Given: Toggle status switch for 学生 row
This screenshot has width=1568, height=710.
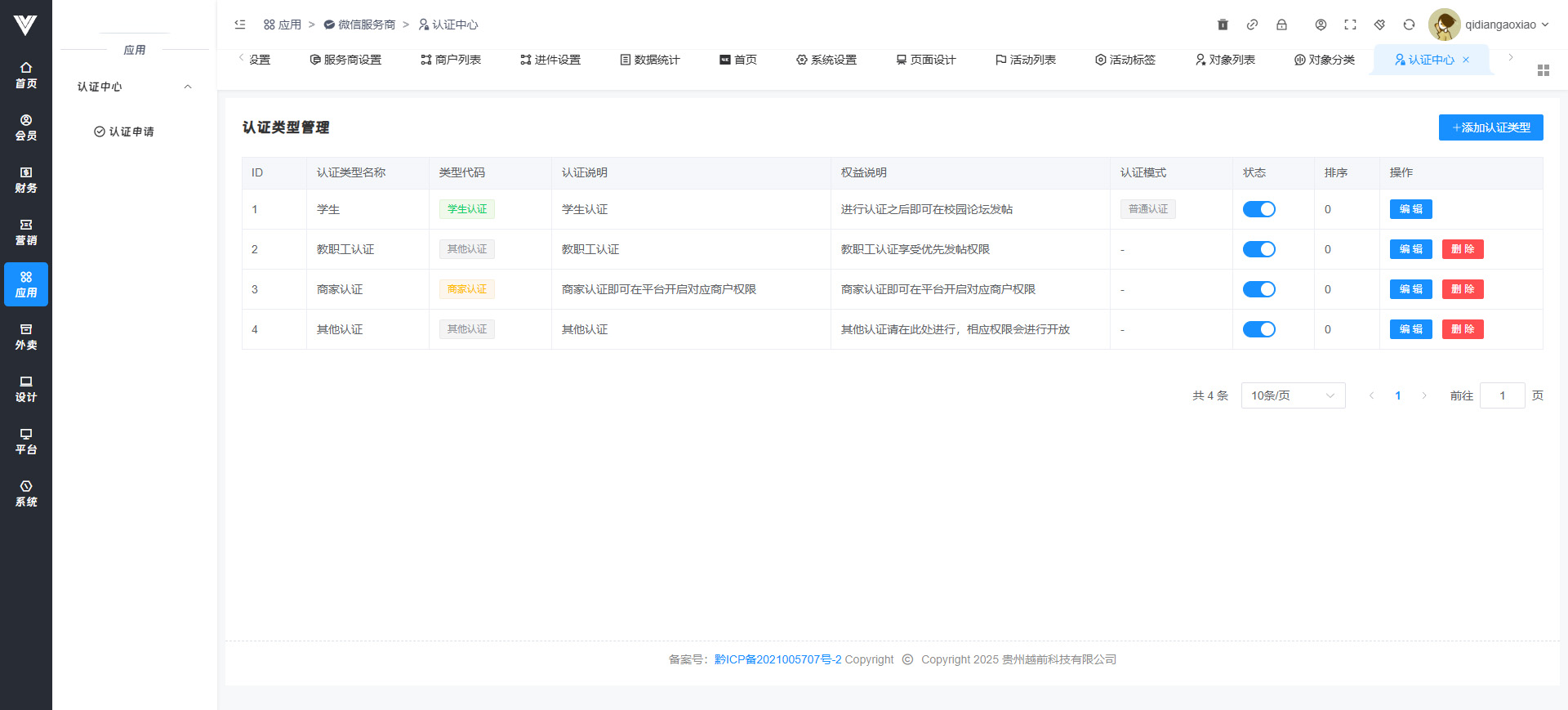Looking at the screenshot, I should click(x=1258, y=209).
